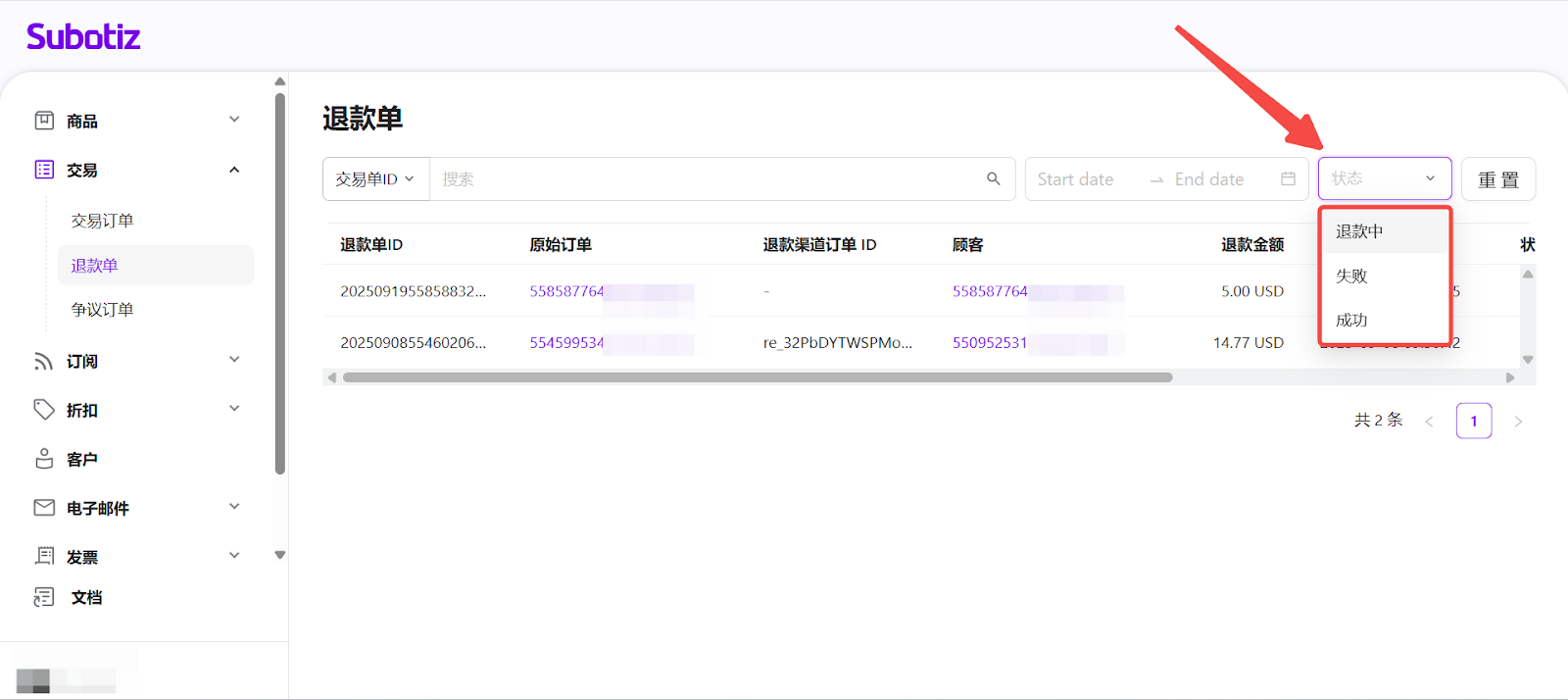Click the 订阅 subscription feed icon
The image size is (1568, 700).
pyautogui.click(x=44, y=361)
